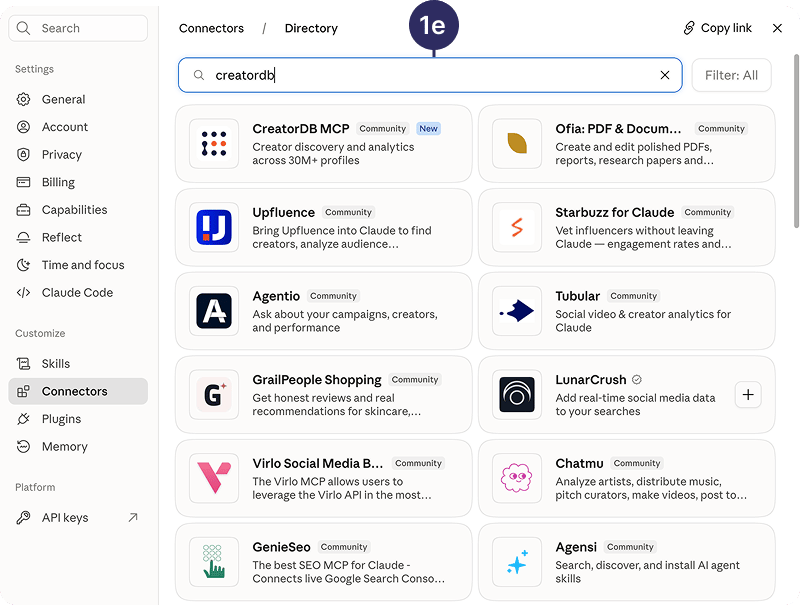This screenshot has height=605, width=800.
Task: Click the Tubular arrow logo icon
Action: click(517, 311)
